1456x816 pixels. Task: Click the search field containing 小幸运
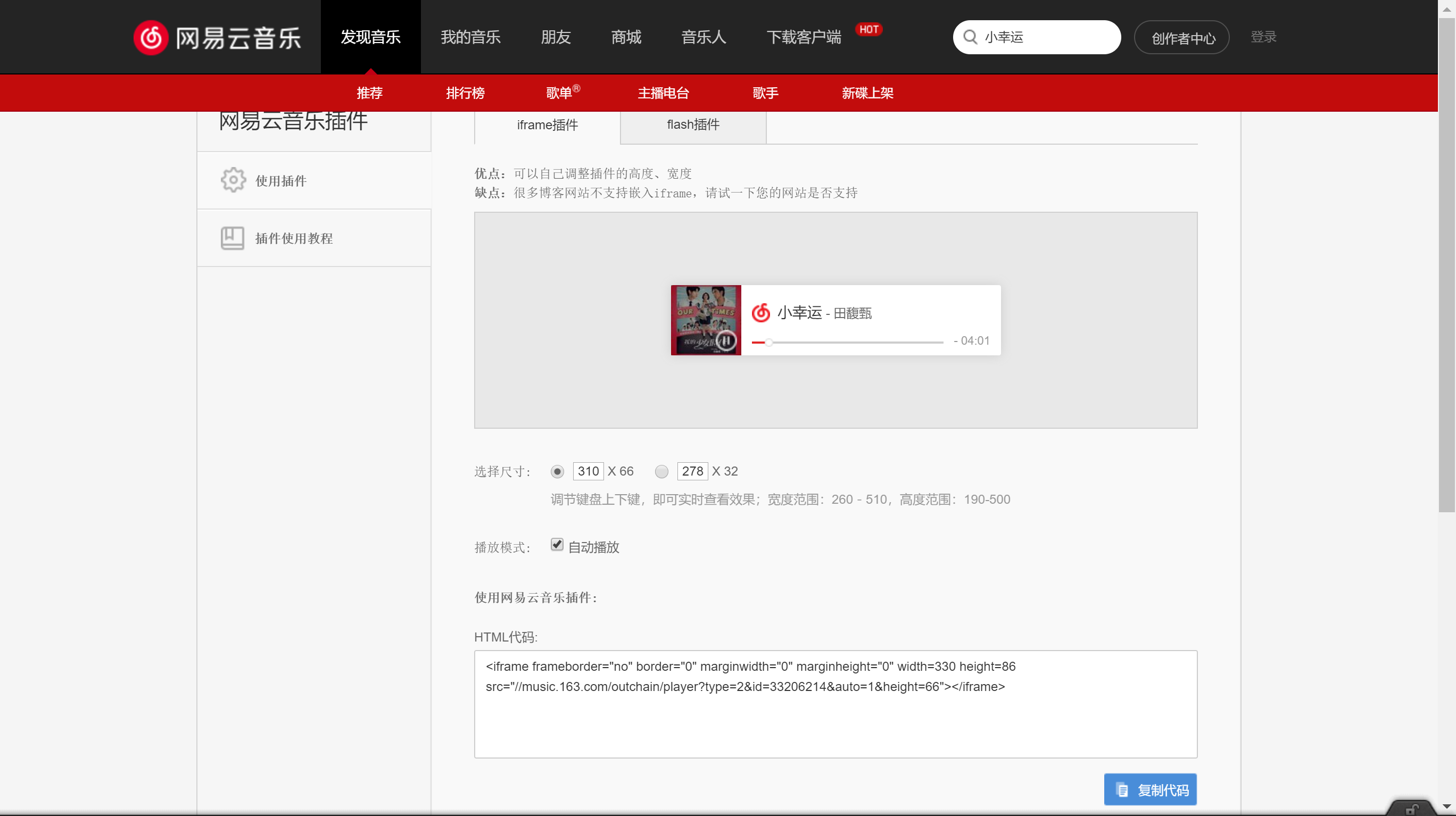1037,37
